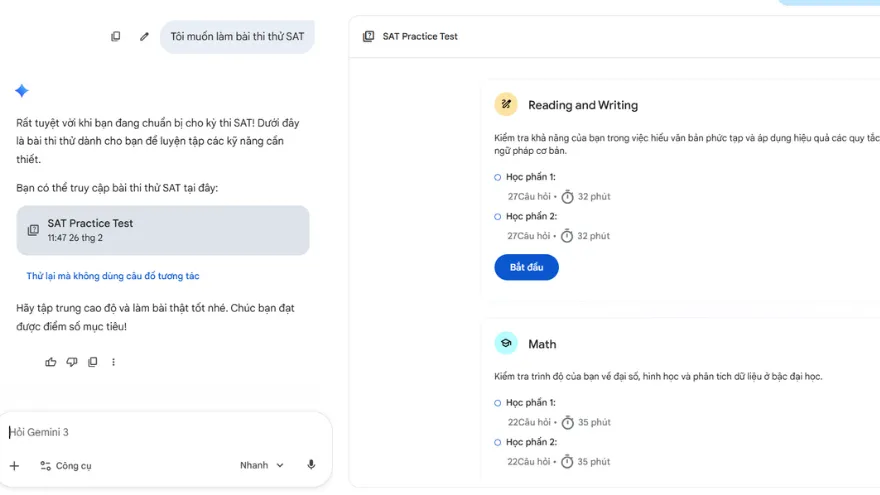Viewport: 880px width, 495px height.
Task: Open the three-dot more options menu
Action: [x=113, y=362]
